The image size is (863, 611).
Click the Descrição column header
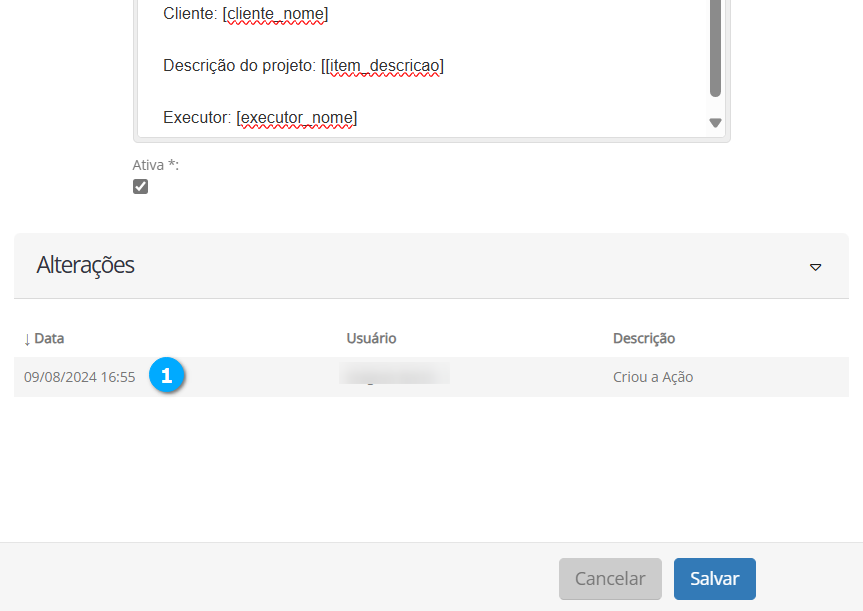[x=643, y=338]
